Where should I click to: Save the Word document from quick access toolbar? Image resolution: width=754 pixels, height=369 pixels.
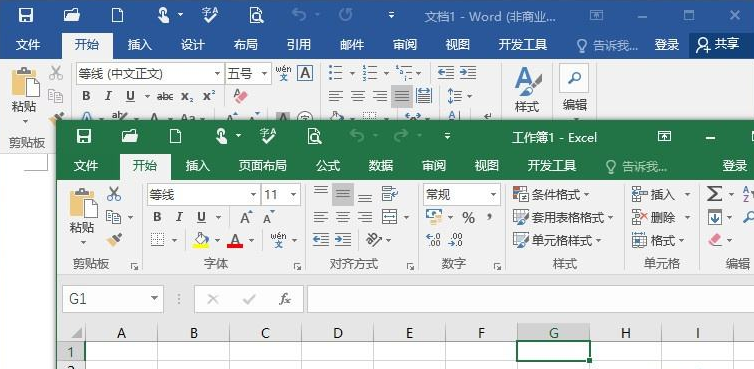tap(26, 15)
